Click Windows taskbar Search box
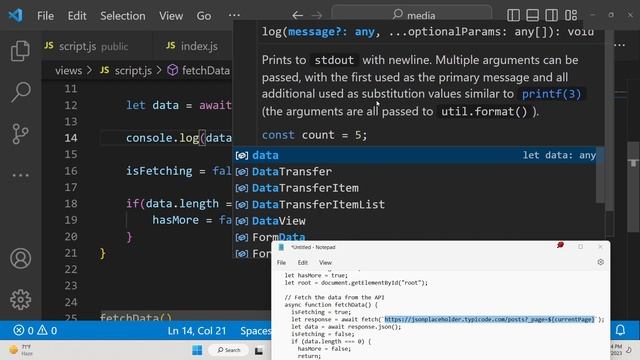The image size is (640, 360). click(x=229, y=350)
